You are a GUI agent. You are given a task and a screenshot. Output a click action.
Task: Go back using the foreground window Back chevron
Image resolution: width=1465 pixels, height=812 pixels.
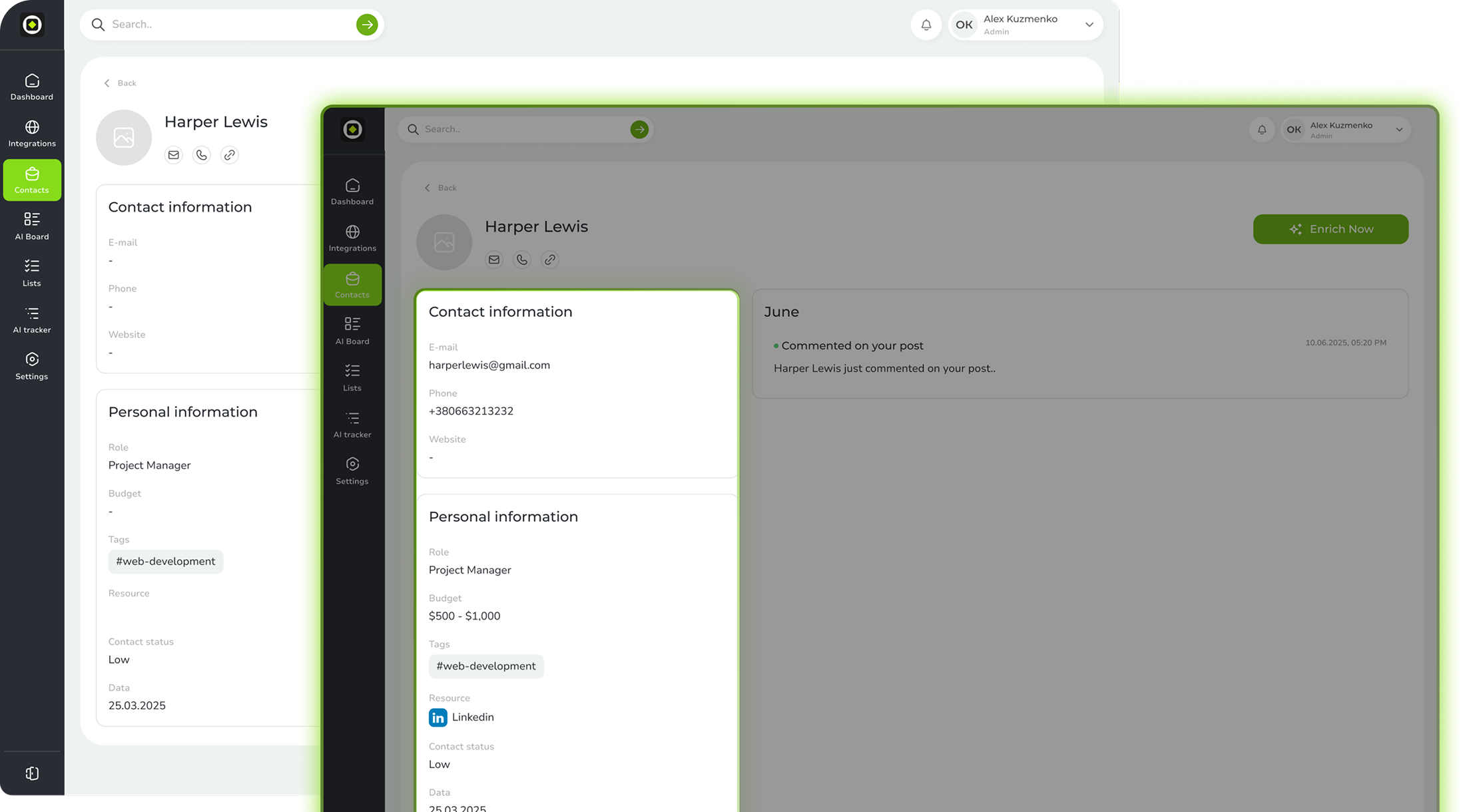(428, 188)
